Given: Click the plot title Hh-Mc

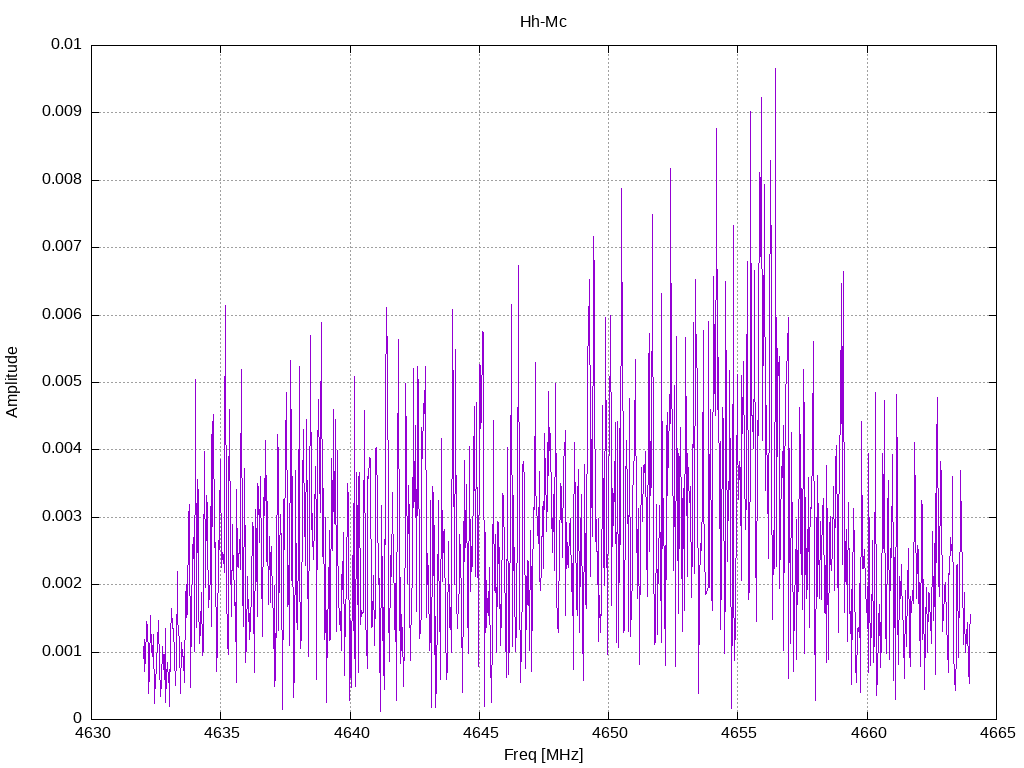Looking at the screenshot, I should click(543, 22).
